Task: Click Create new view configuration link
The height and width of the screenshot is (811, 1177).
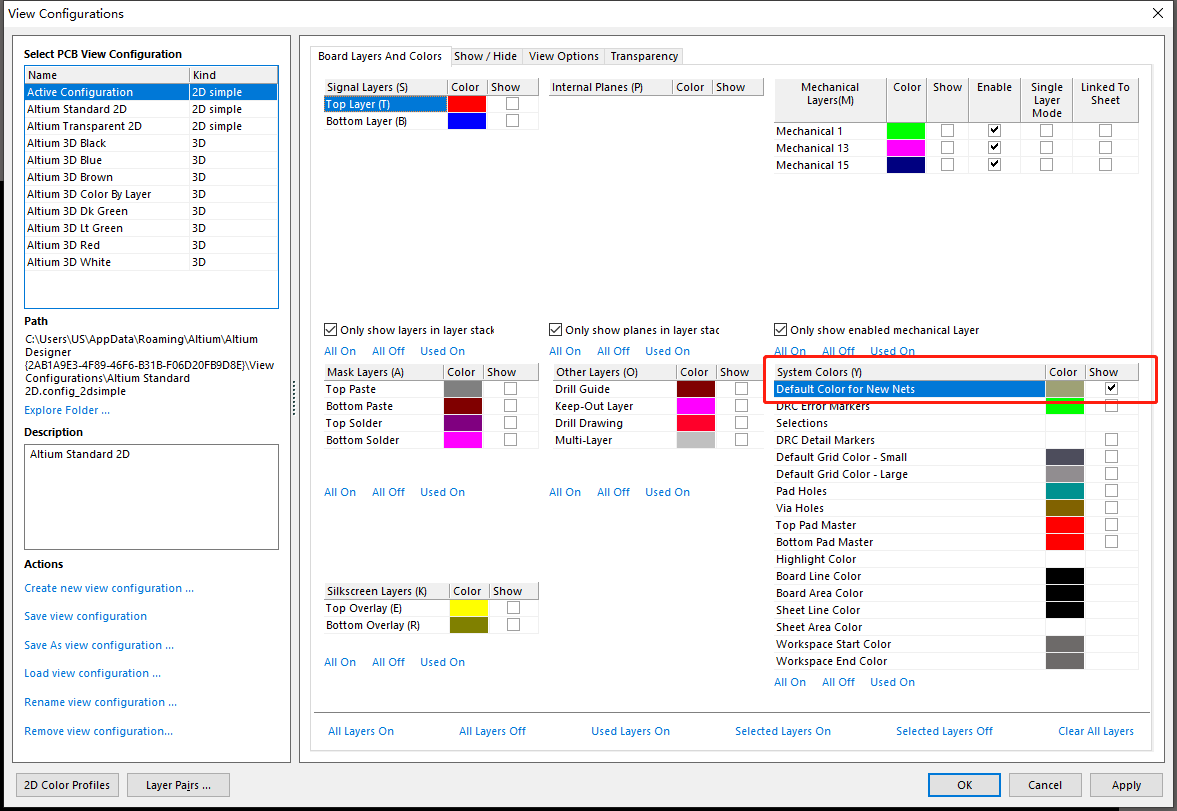Action: [109, 589]
